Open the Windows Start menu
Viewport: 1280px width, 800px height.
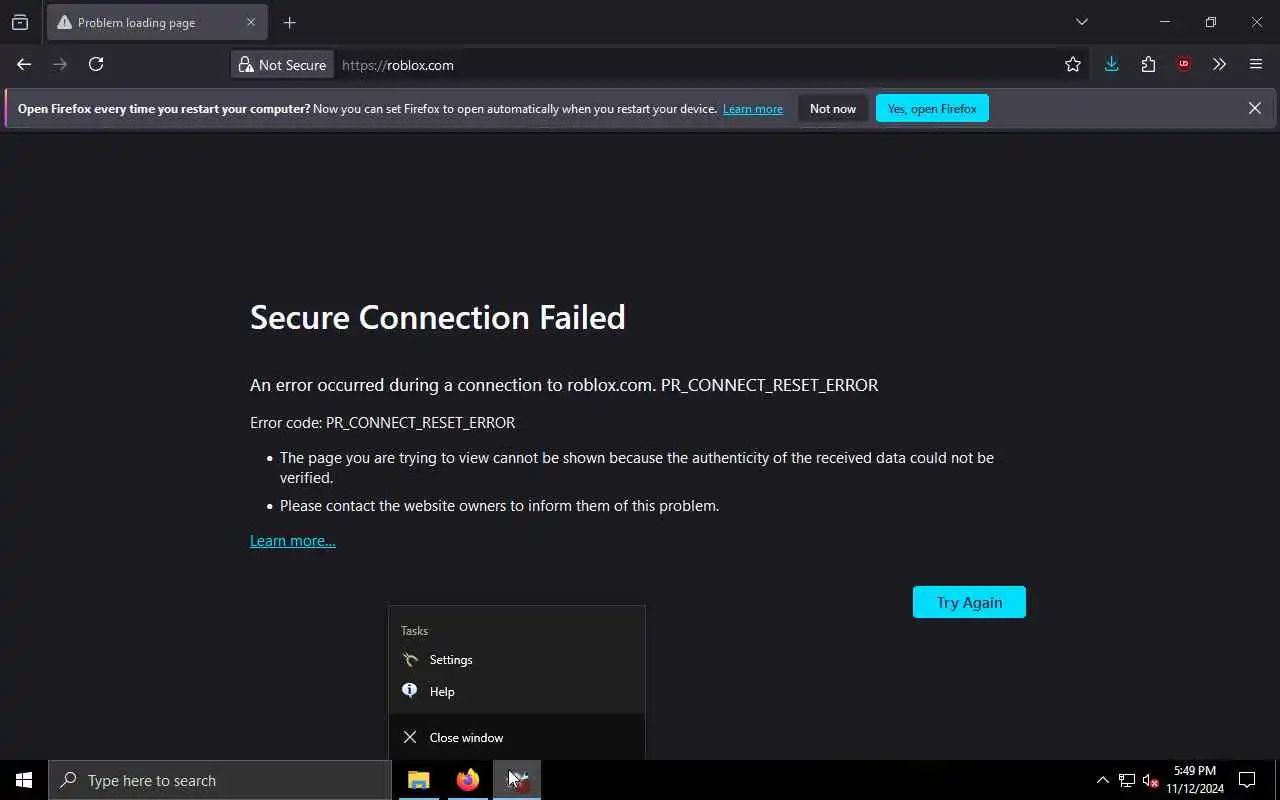24,780
